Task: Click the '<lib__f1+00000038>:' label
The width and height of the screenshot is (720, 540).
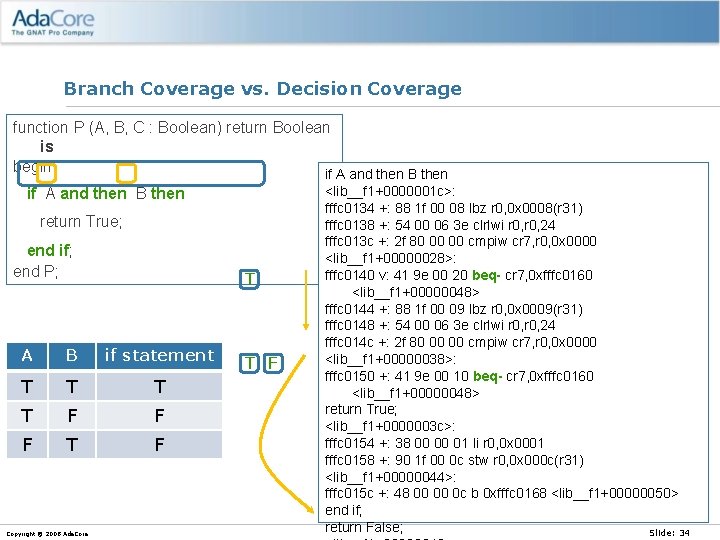Action: 390,359
